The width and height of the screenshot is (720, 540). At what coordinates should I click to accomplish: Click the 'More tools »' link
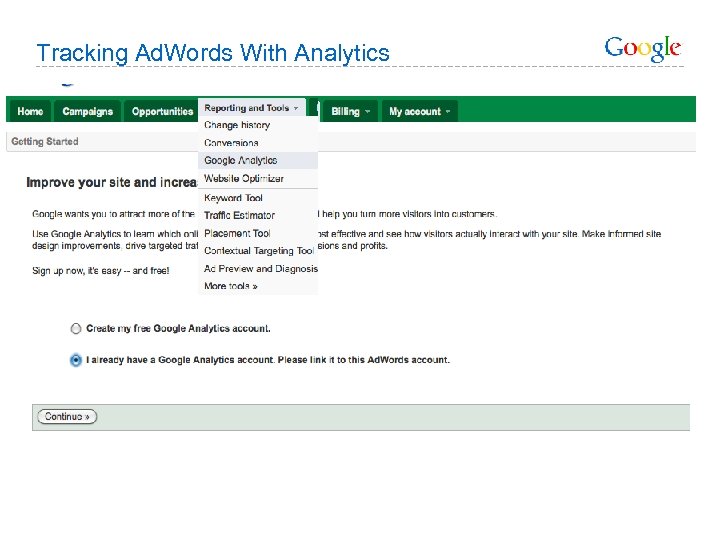click(x=231, y=286)
